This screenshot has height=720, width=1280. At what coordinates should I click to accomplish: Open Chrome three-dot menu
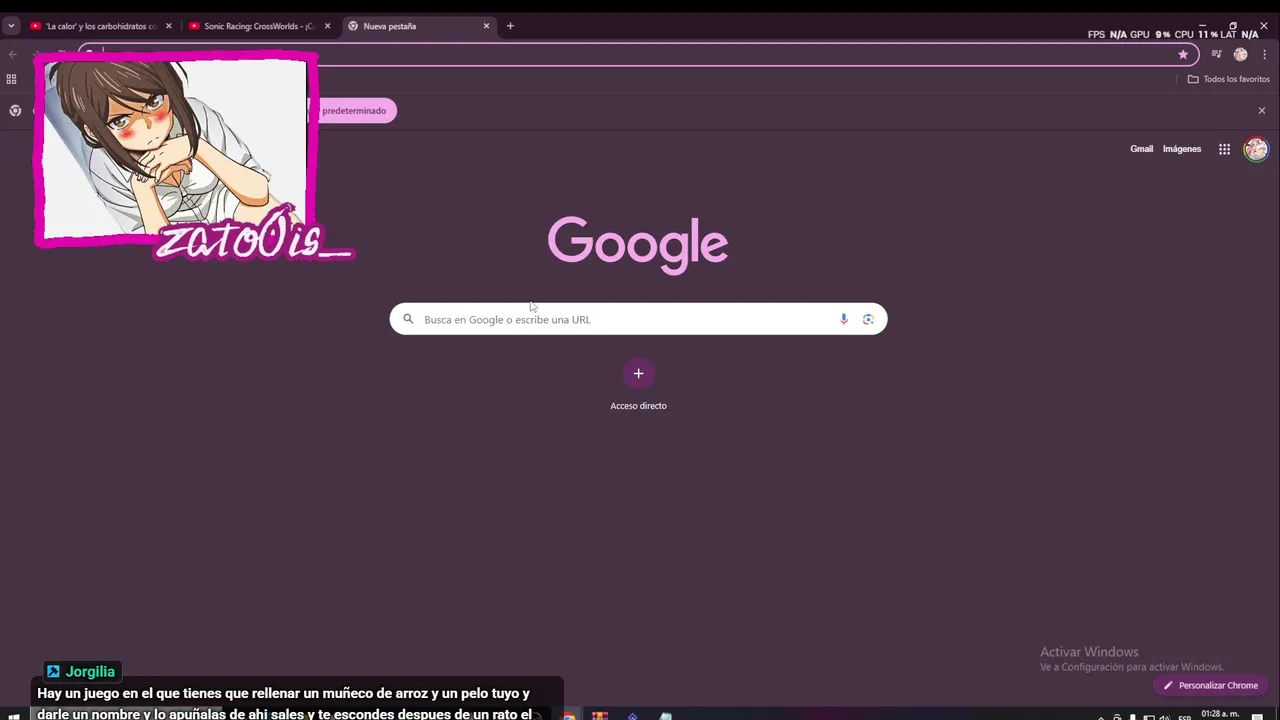coord(1264,55)
